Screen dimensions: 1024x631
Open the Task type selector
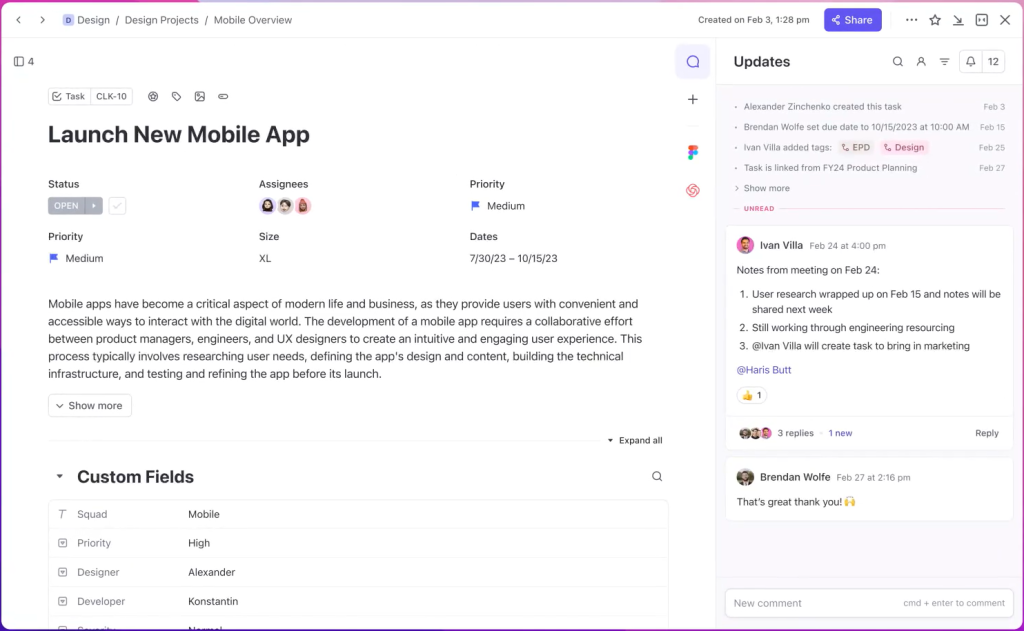(69, 97)
